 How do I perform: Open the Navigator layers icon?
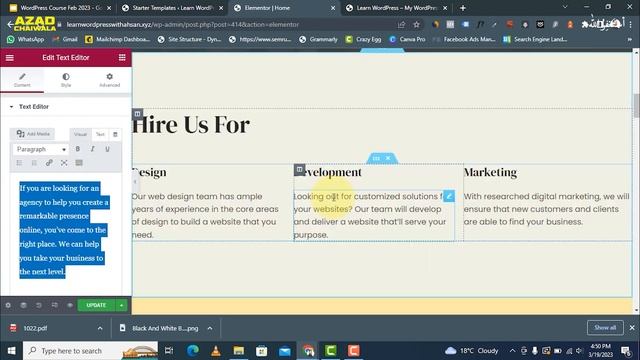click(x=23, y=305)
